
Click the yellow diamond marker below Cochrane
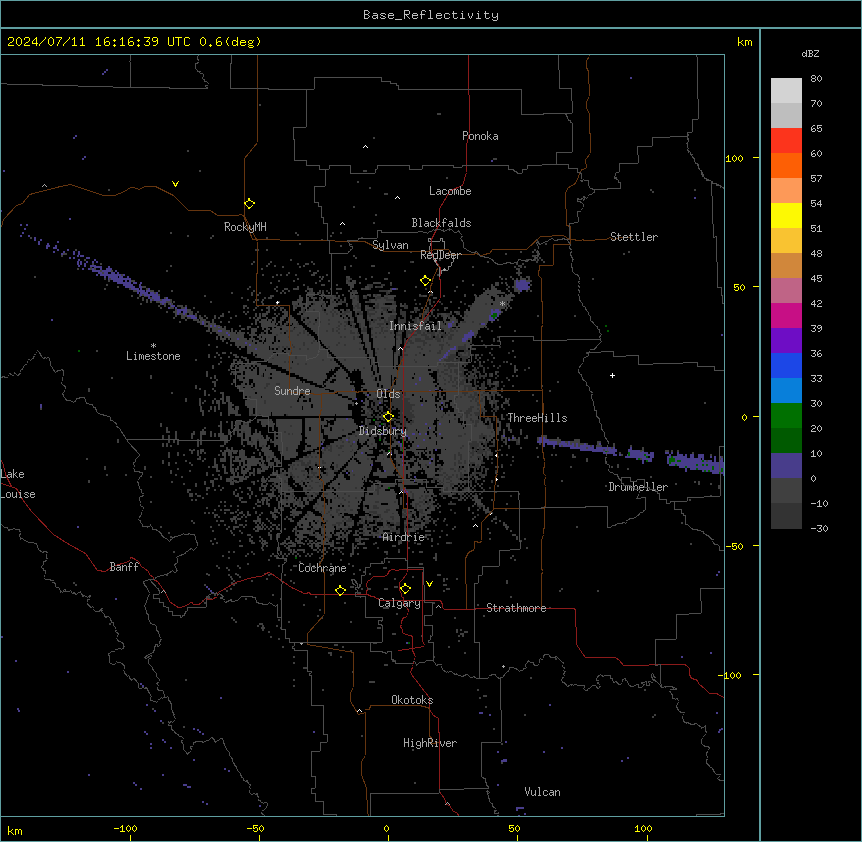click(340, 590)
